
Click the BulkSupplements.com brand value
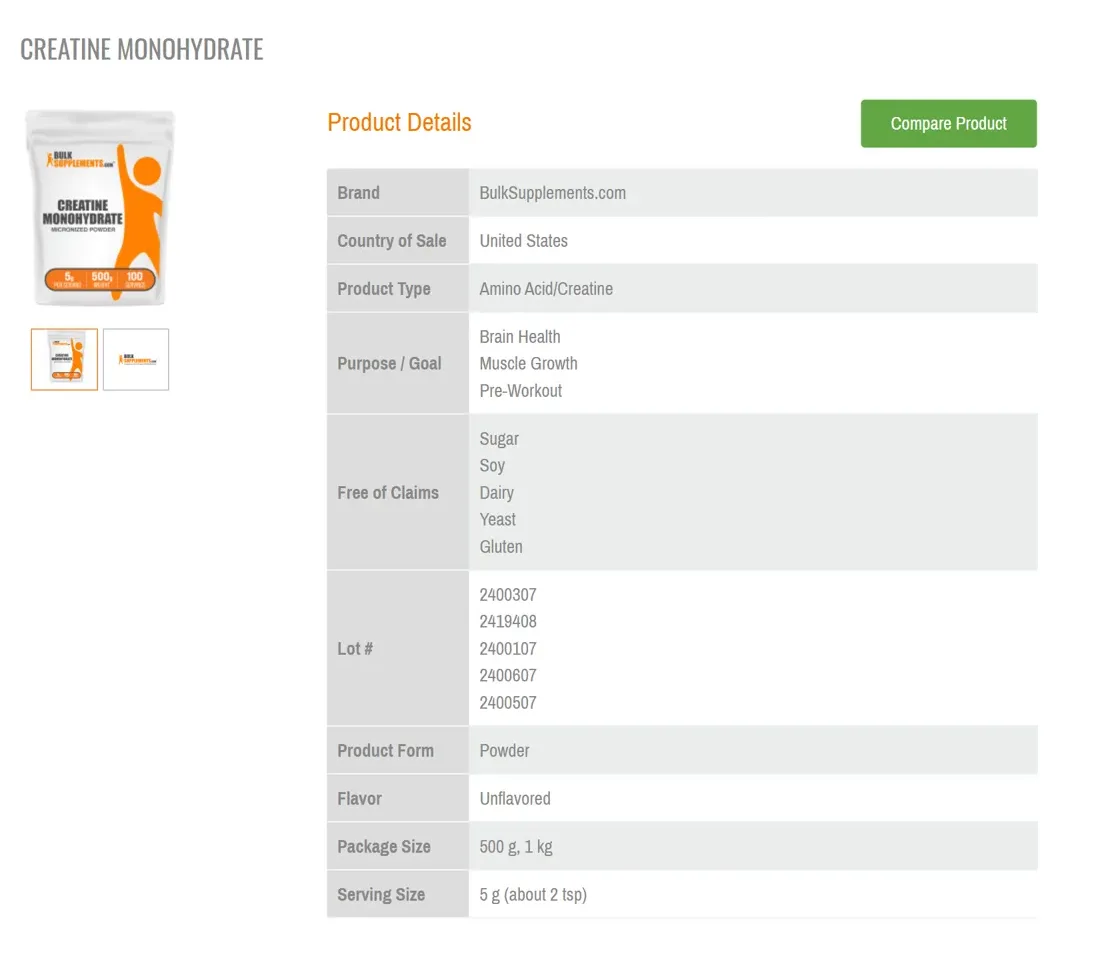point(553,193)
